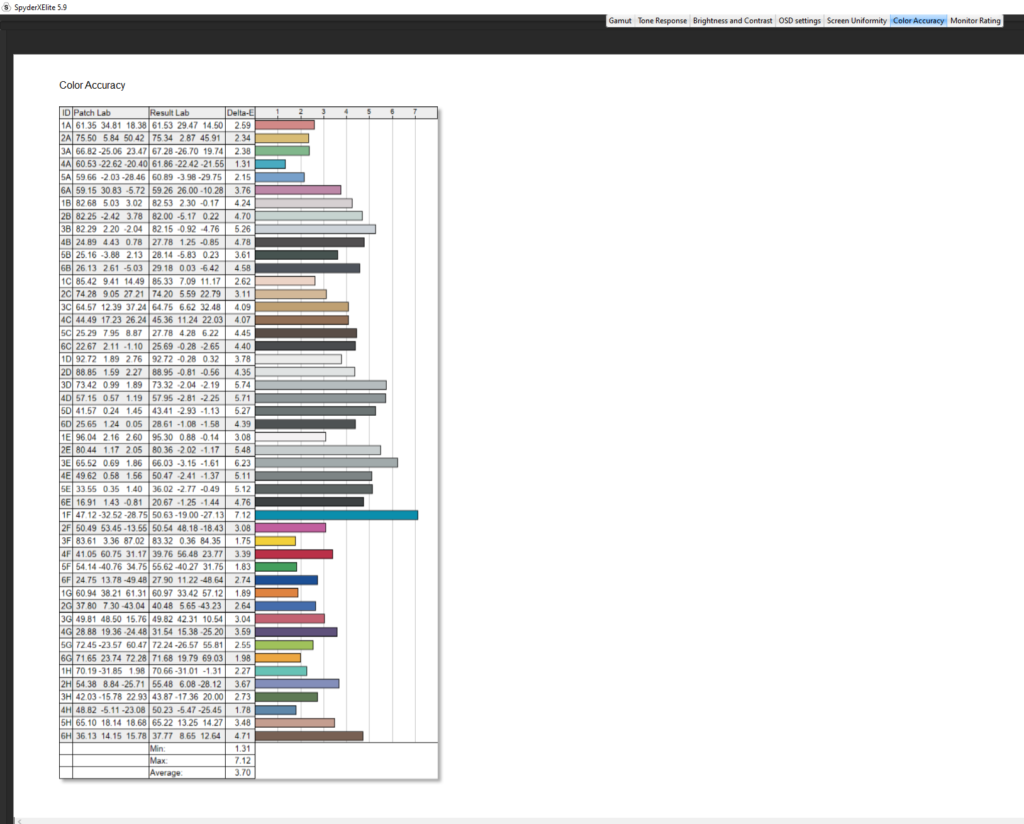Open the Screen Uniformity tab
Viewport: 1024px width, 824px height.
click(856, 20)
